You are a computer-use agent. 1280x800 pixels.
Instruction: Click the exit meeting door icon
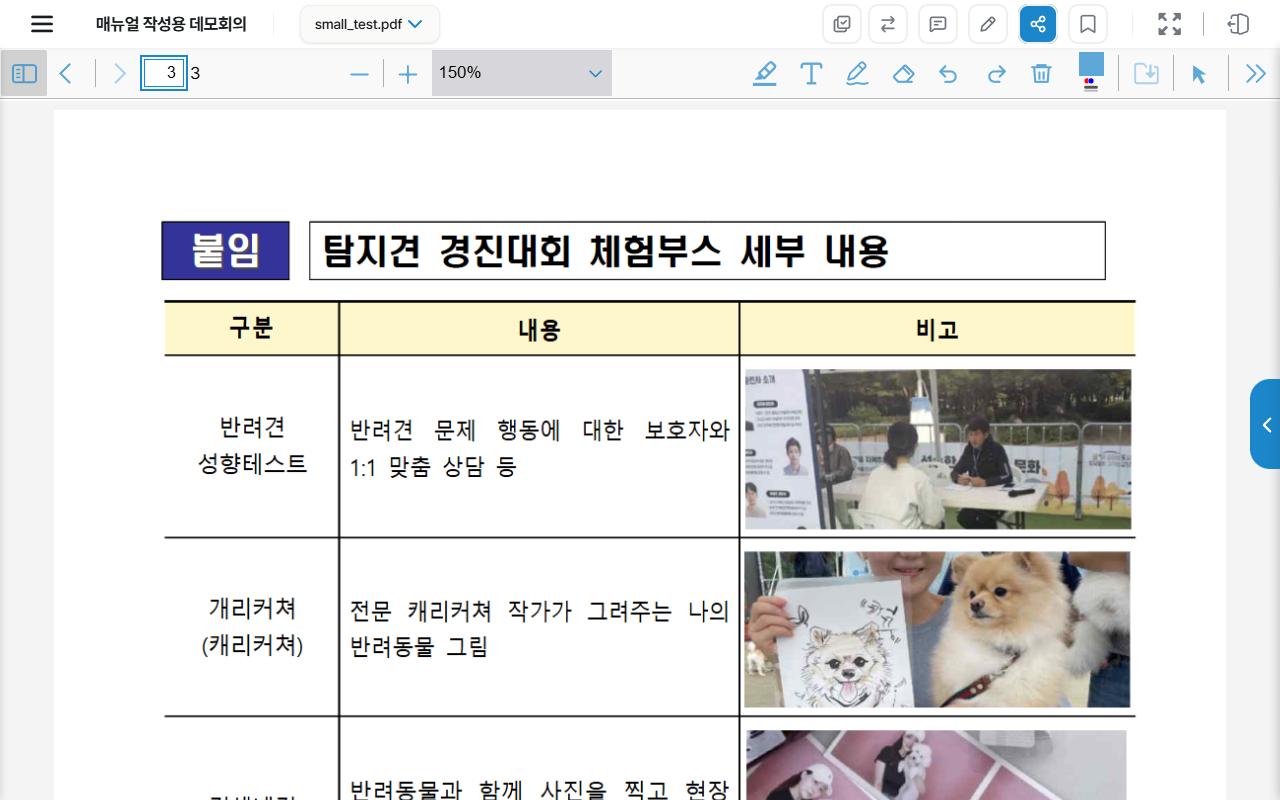pos(1239,24)
